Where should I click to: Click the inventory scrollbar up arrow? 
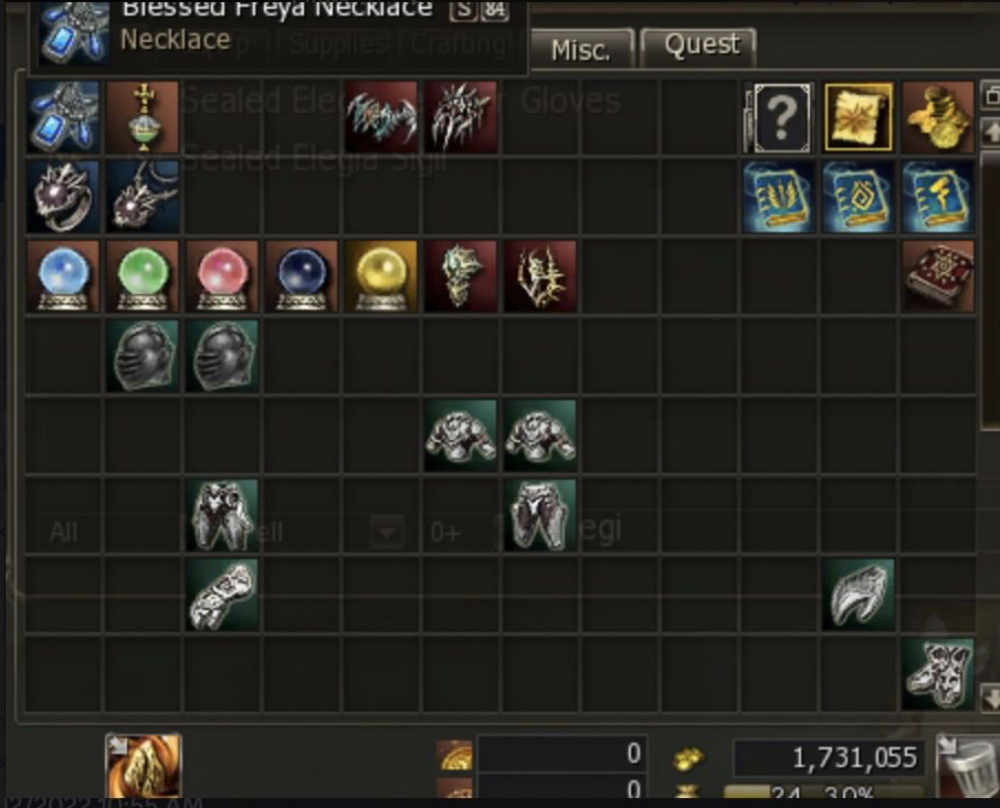pyautogui.click(x=990, y=133)
